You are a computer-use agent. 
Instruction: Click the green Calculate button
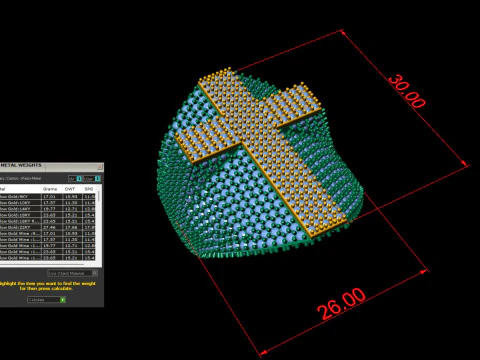(x=46, y=300)
